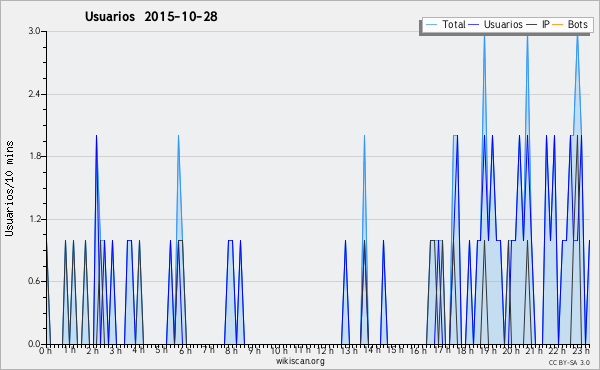Click the 1.8 y-axis value
The height and width of the screenshot is (370, 600).
pos(34,156)
